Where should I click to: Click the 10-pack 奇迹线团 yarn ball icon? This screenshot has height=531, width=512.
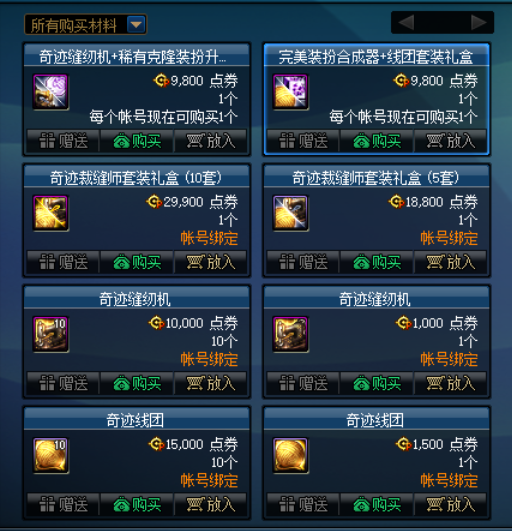(51, 455)
